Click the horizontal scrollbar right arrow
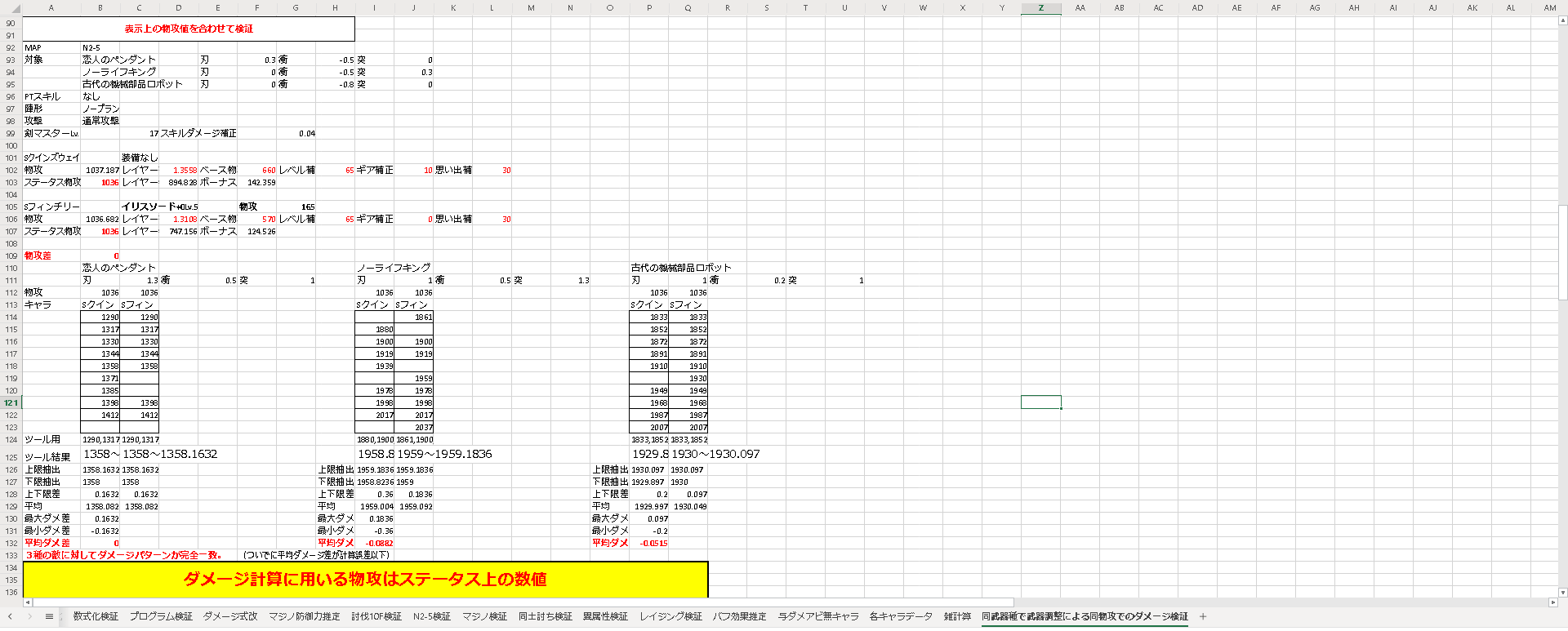 [1553, 602]
